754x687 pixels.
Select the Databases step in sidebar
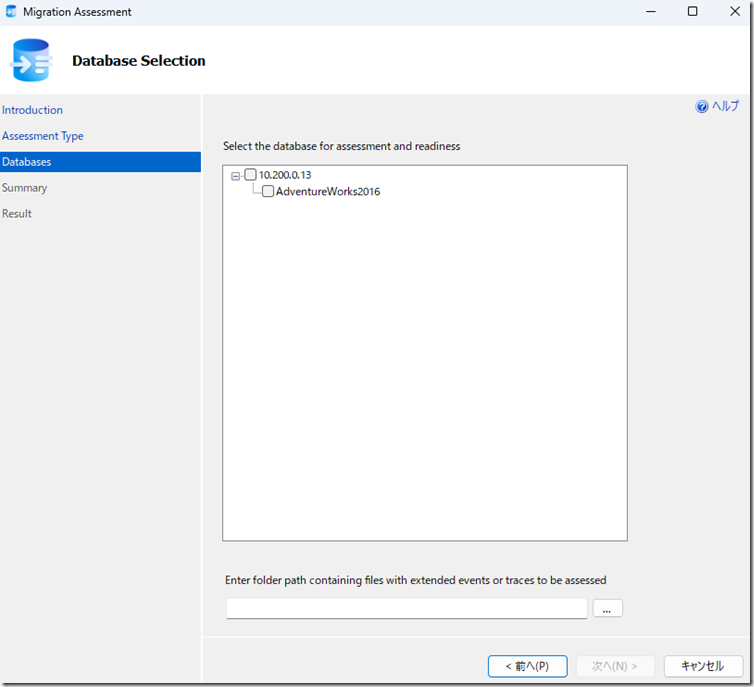(x=27, y=162)
